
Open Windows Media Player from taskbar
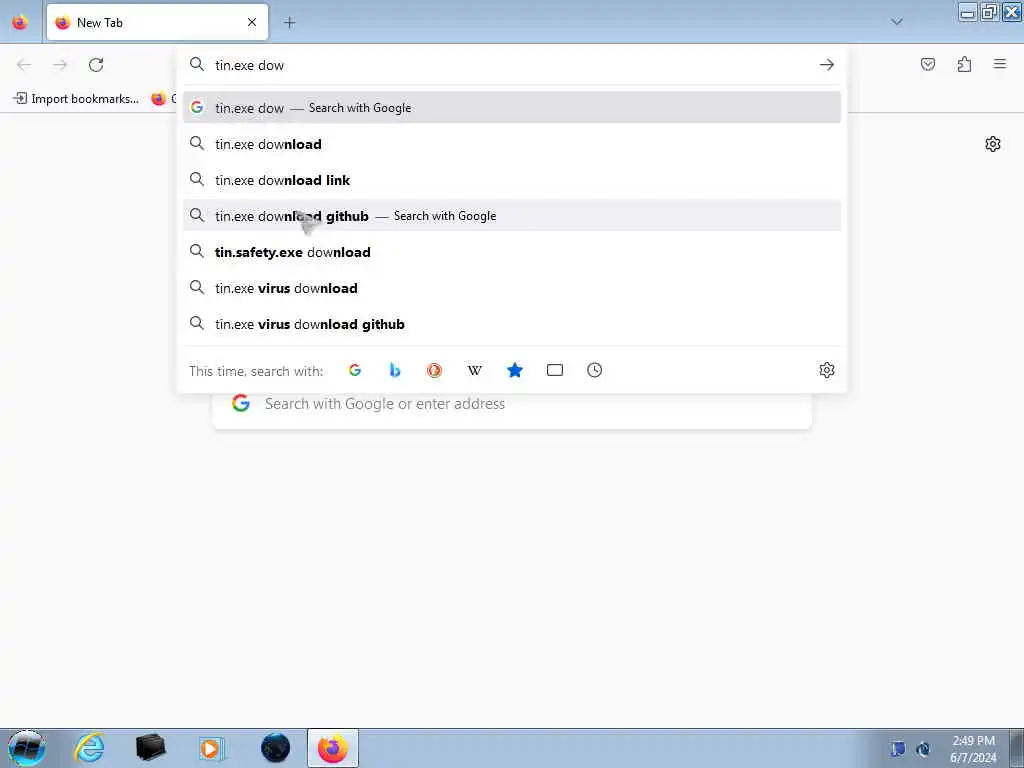[212, 748]
